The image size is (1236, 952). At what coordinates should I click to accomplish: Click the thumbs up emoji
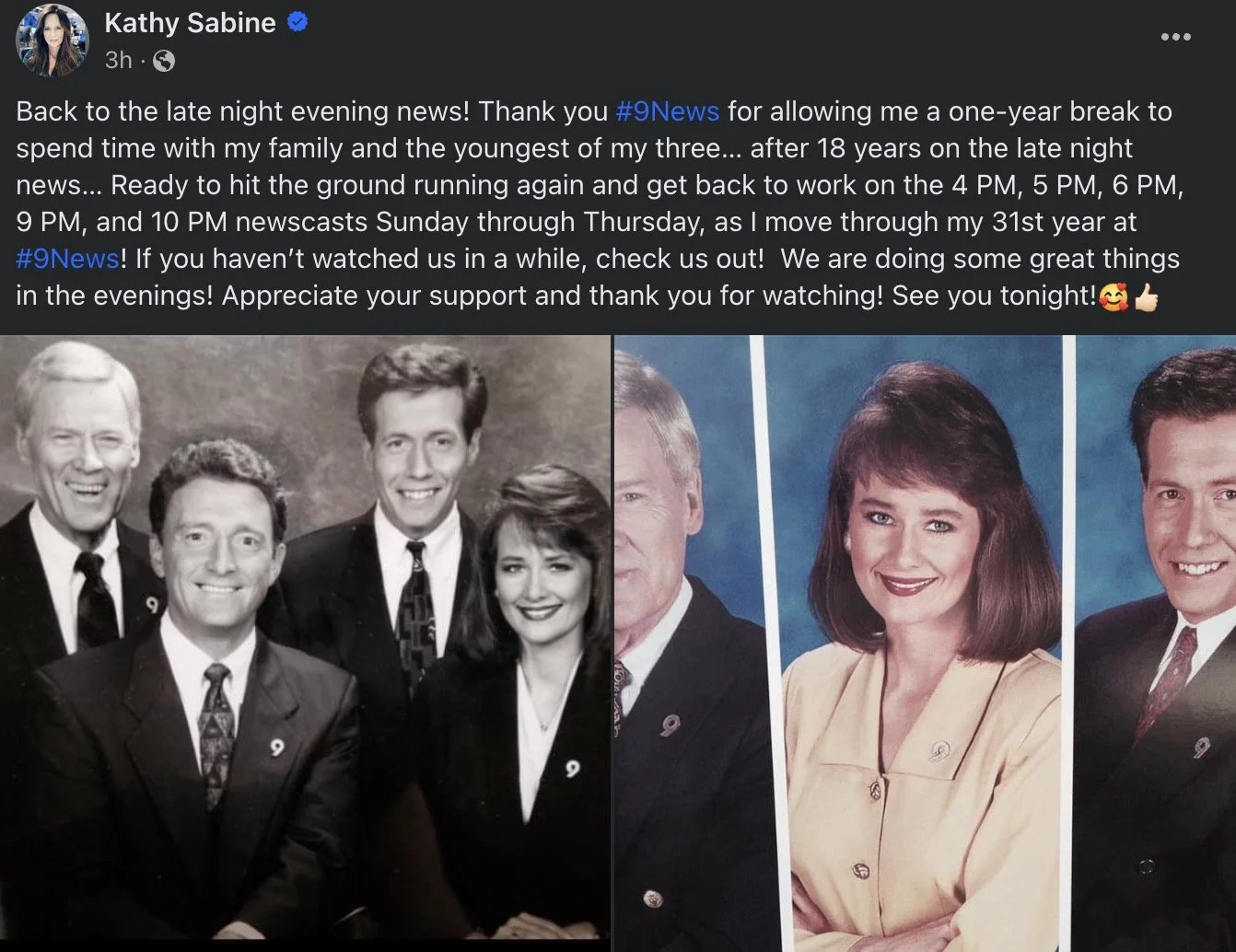1146,297
